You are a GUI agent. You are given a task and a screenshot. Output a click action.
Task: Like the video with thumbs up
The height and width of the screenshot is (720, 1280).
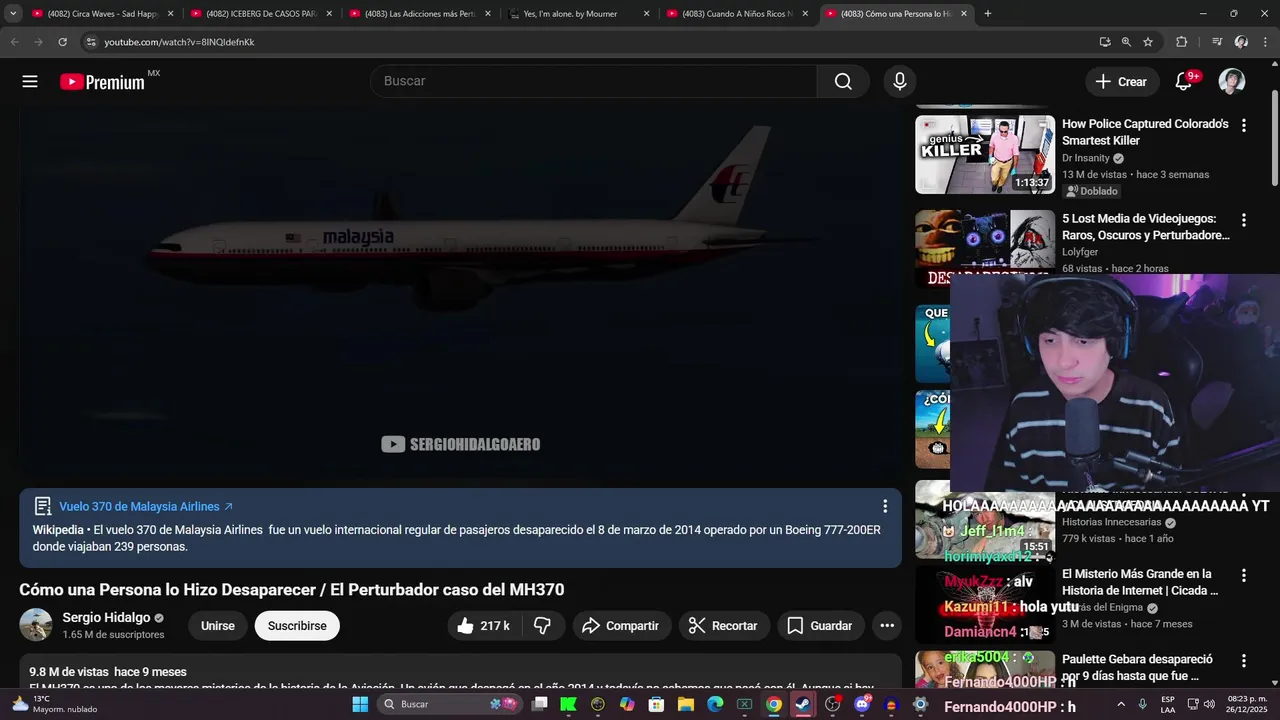tap(484, 626)
